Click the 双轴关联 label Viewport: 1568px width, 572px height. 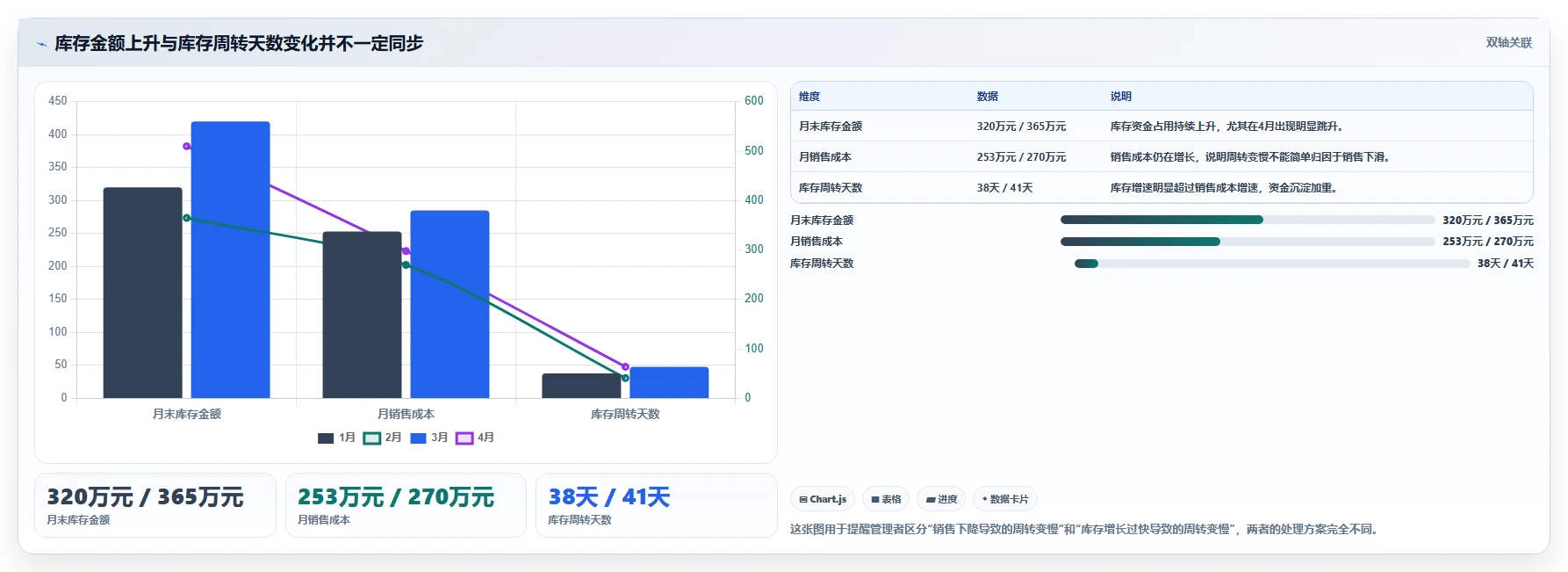1508,42
